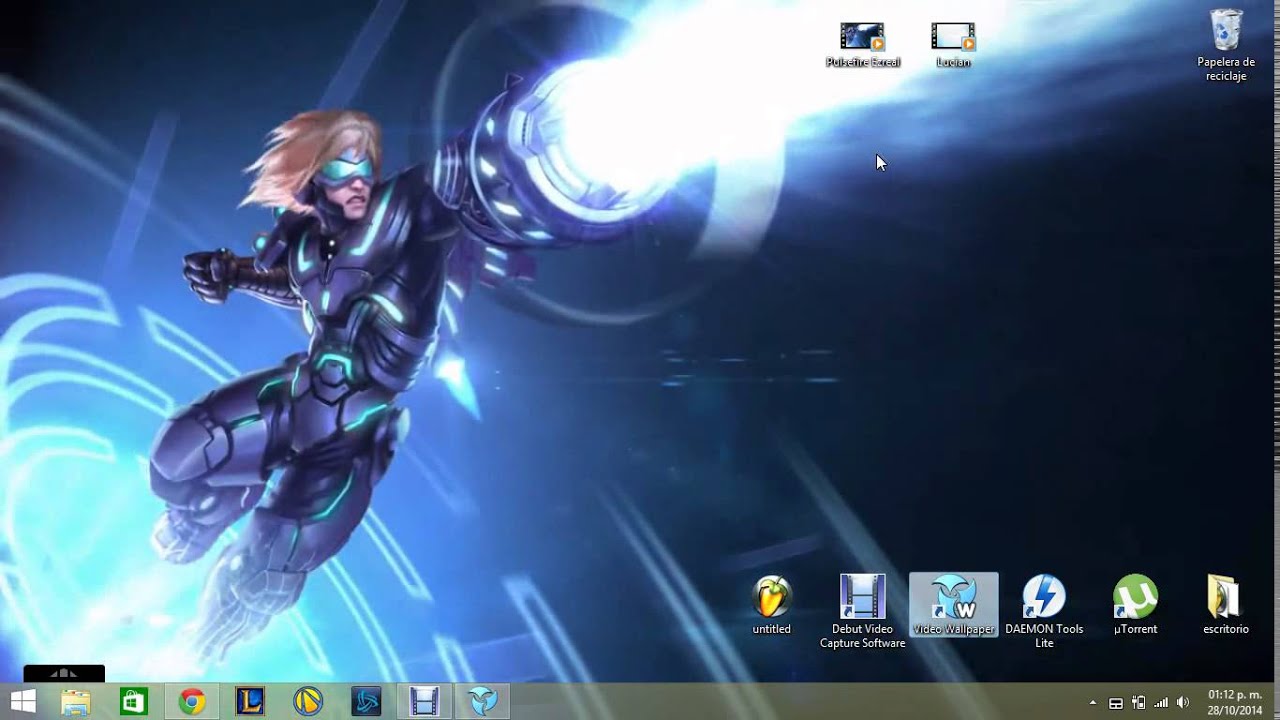The width and height of the screenshot is (1280, 720).
Task: Open the touch keyboard tray icon
Action: pyautogui.click(x=1115, y=703)
